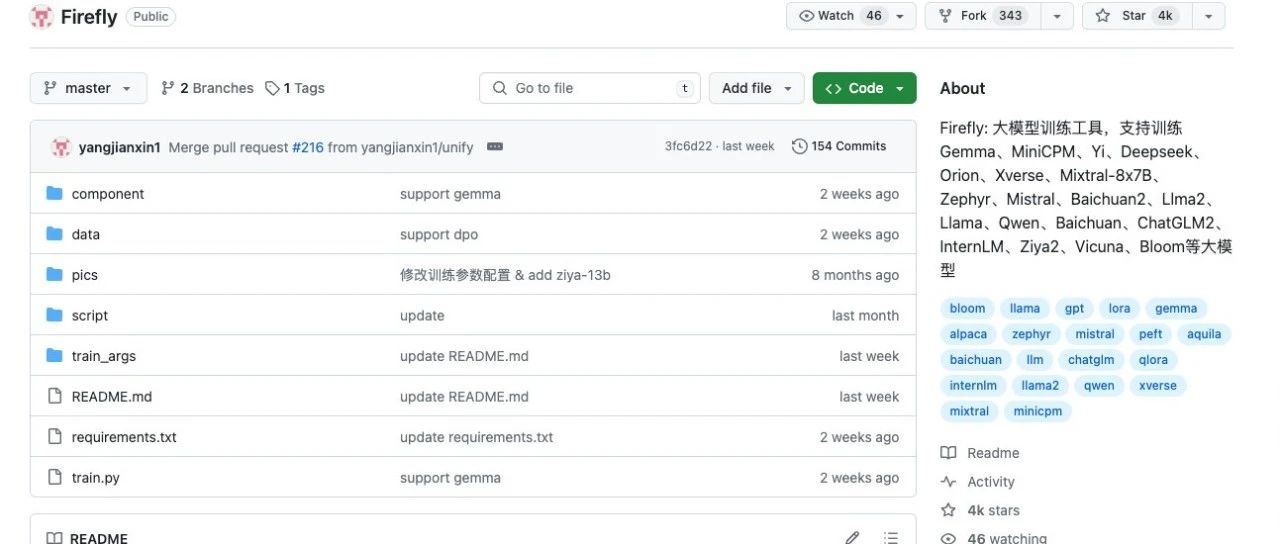The height and width of the screenshot is (544, 1280).
Task: Click the Fork 343 button
Action: [983, 16]
